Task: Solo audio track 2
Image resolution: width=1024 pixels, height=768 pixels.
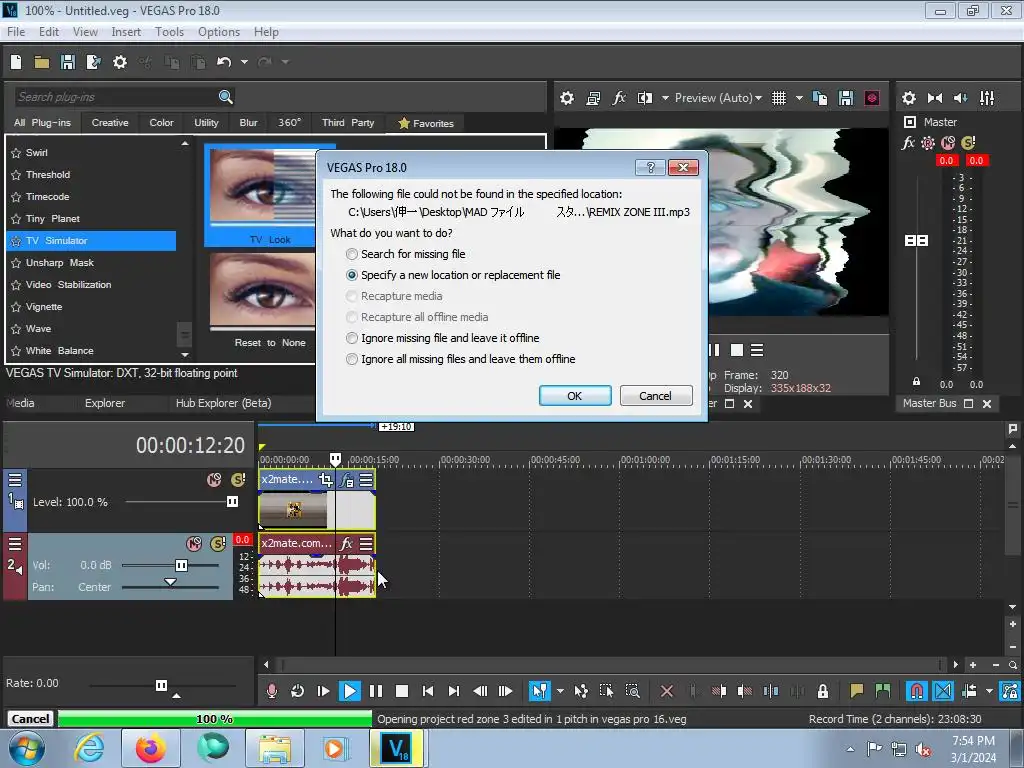Action: [x=217, y=543]
